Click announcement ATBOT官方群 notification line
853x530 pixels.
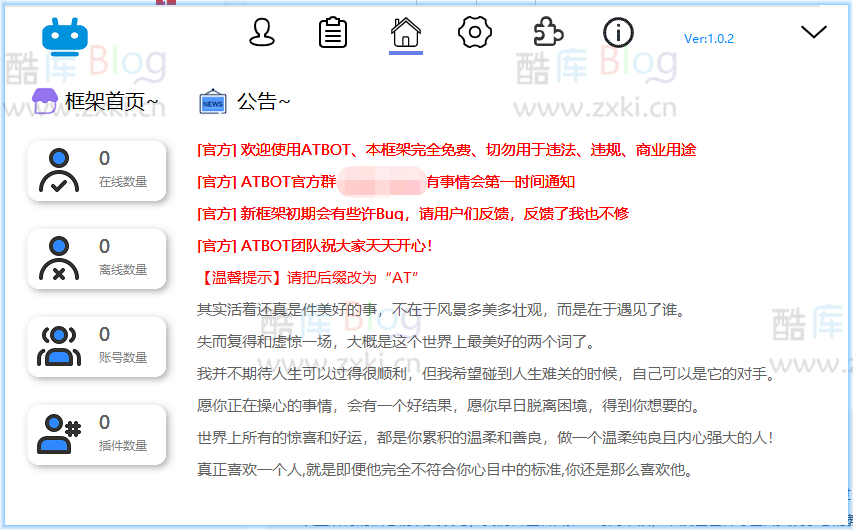click(x=386, y=182)
